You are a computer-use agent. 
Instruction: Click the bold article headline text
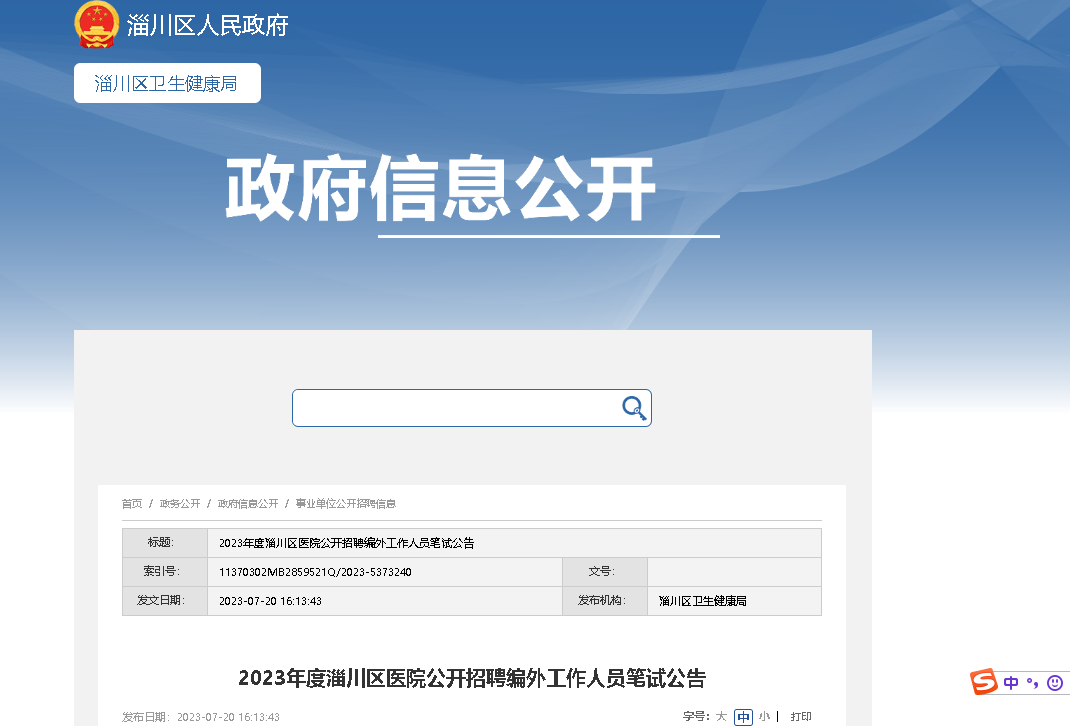(472, 678)
